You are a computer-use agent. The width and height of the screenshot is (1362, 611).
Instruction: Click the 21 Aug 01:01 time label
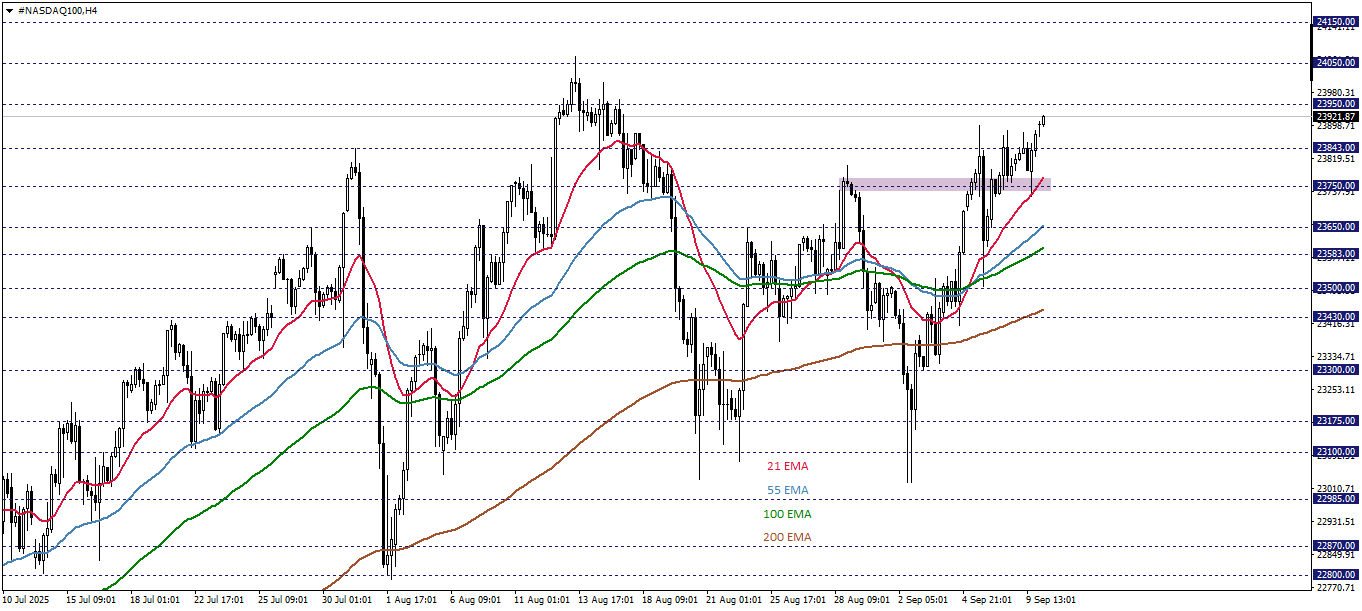pos(732,600)
